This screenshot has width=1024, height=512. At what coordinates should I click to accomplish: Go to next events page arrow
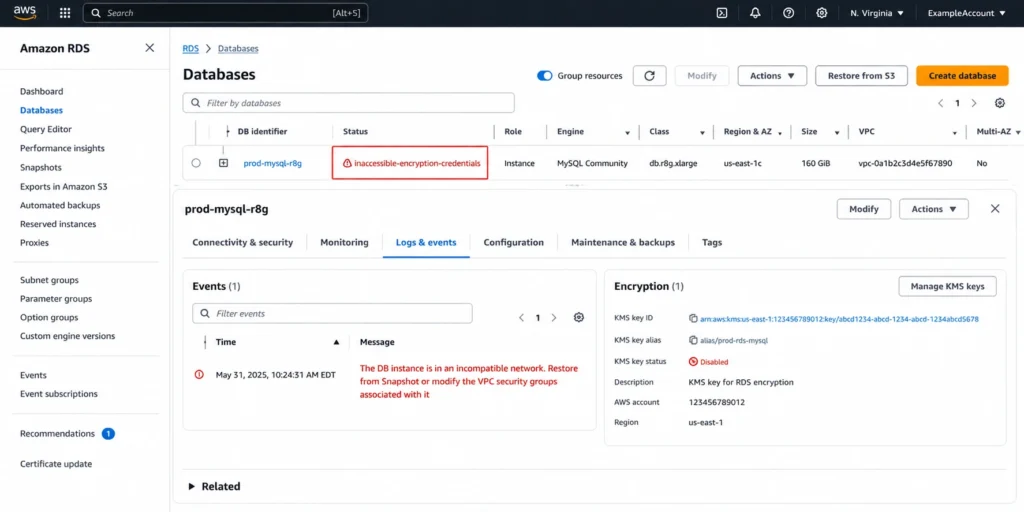pos(554,317)
